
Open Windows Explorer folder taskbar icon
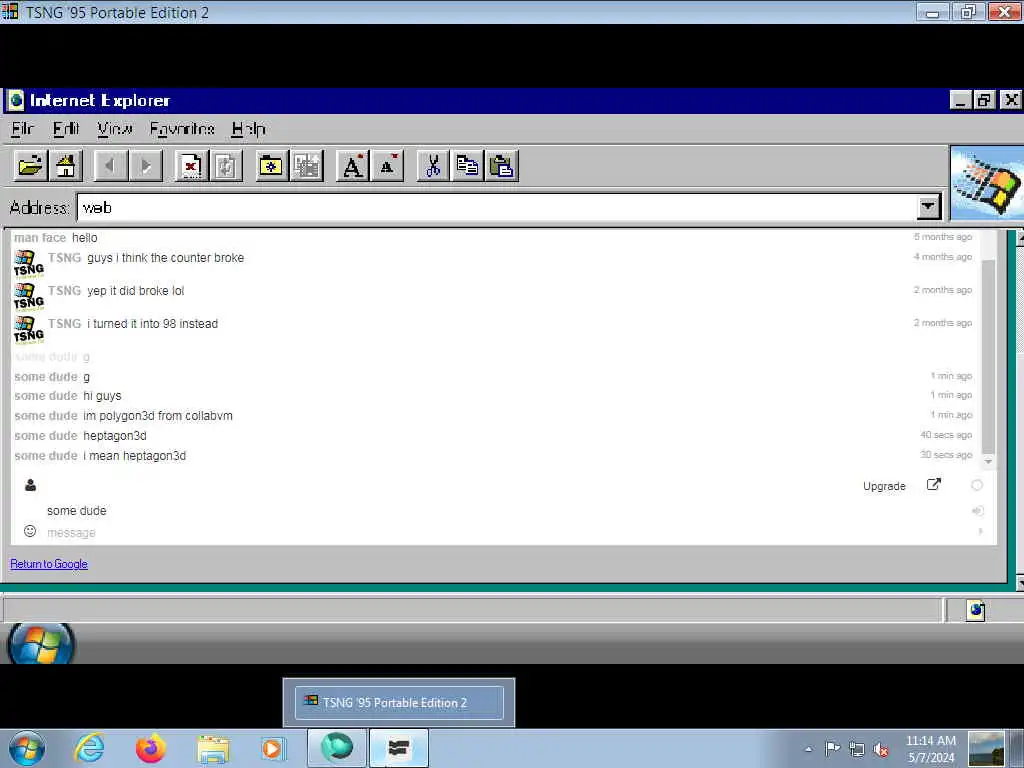coord(213,749)
